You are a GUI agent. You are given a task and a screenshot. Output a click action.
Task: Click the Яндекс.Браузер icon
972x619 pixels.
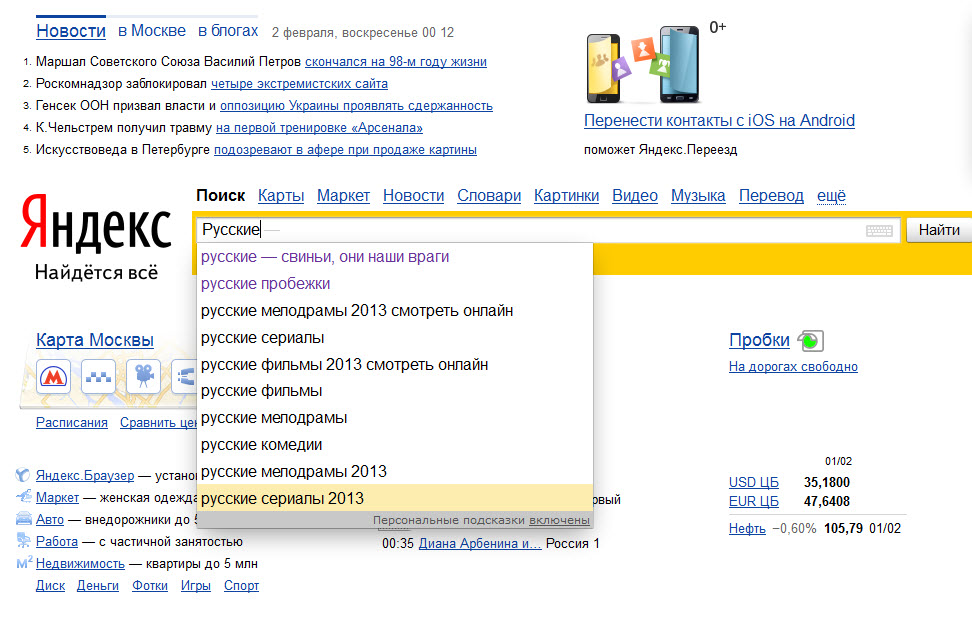(23, 475)
